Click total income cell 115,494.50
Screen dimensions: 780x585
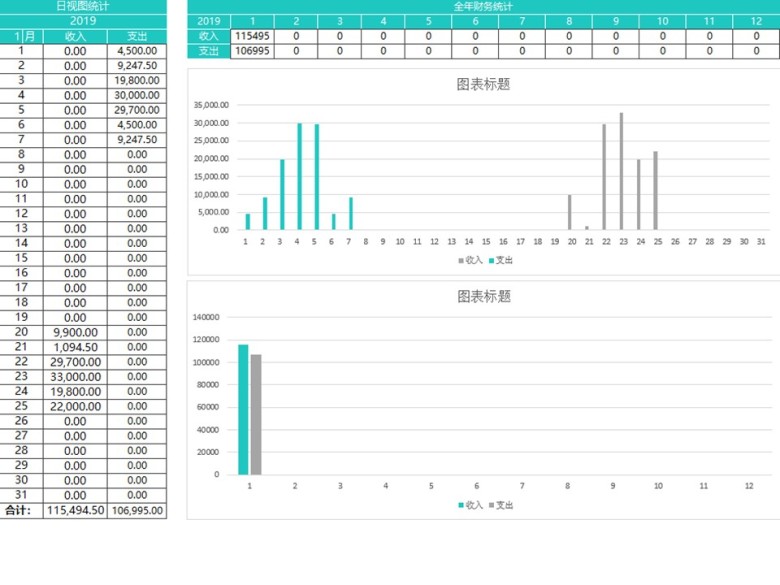pos(75,510)
